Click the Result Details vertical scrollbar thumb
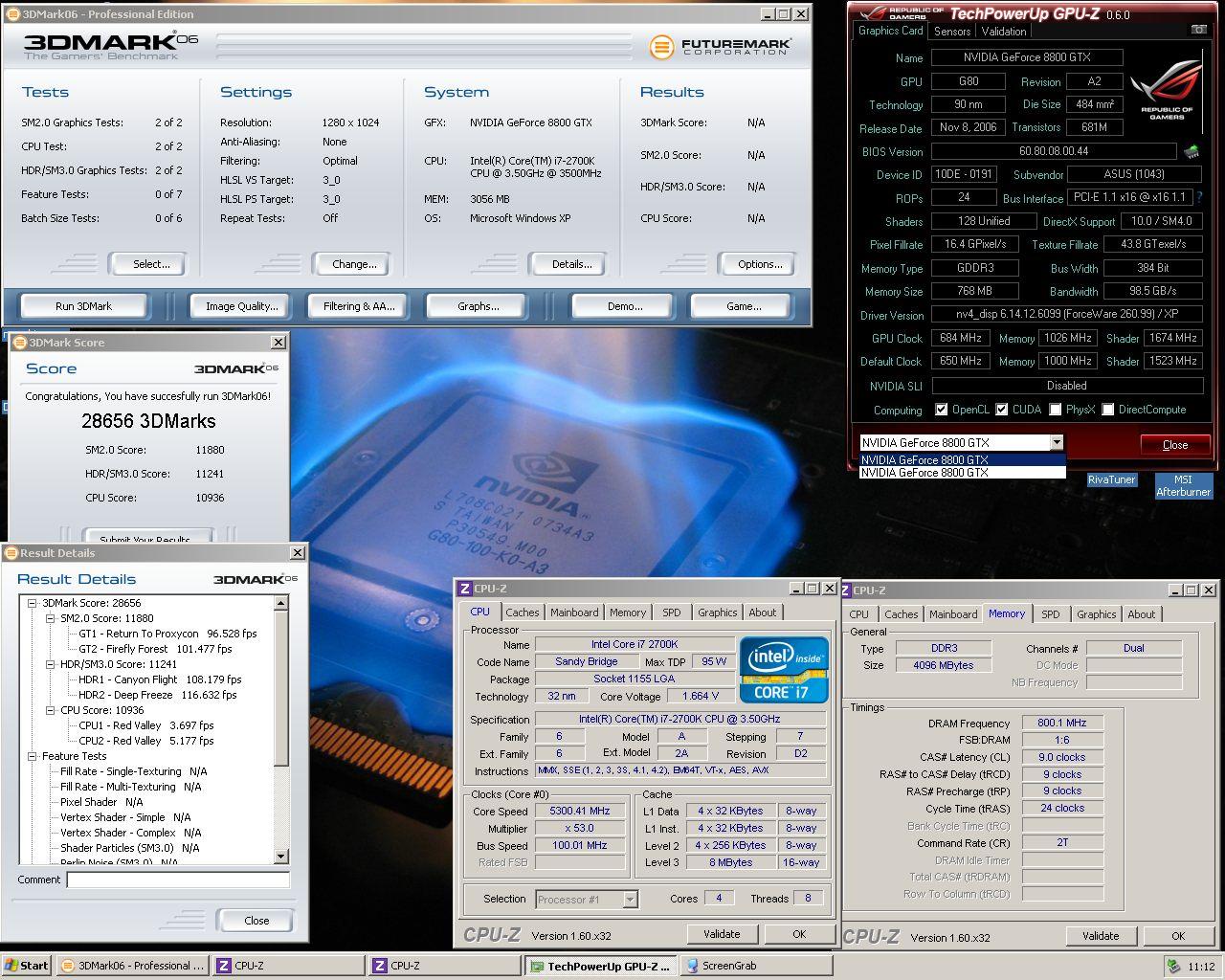Image resolution: width=1225 pixels, height=980 pixels. (x=281, y=687)
